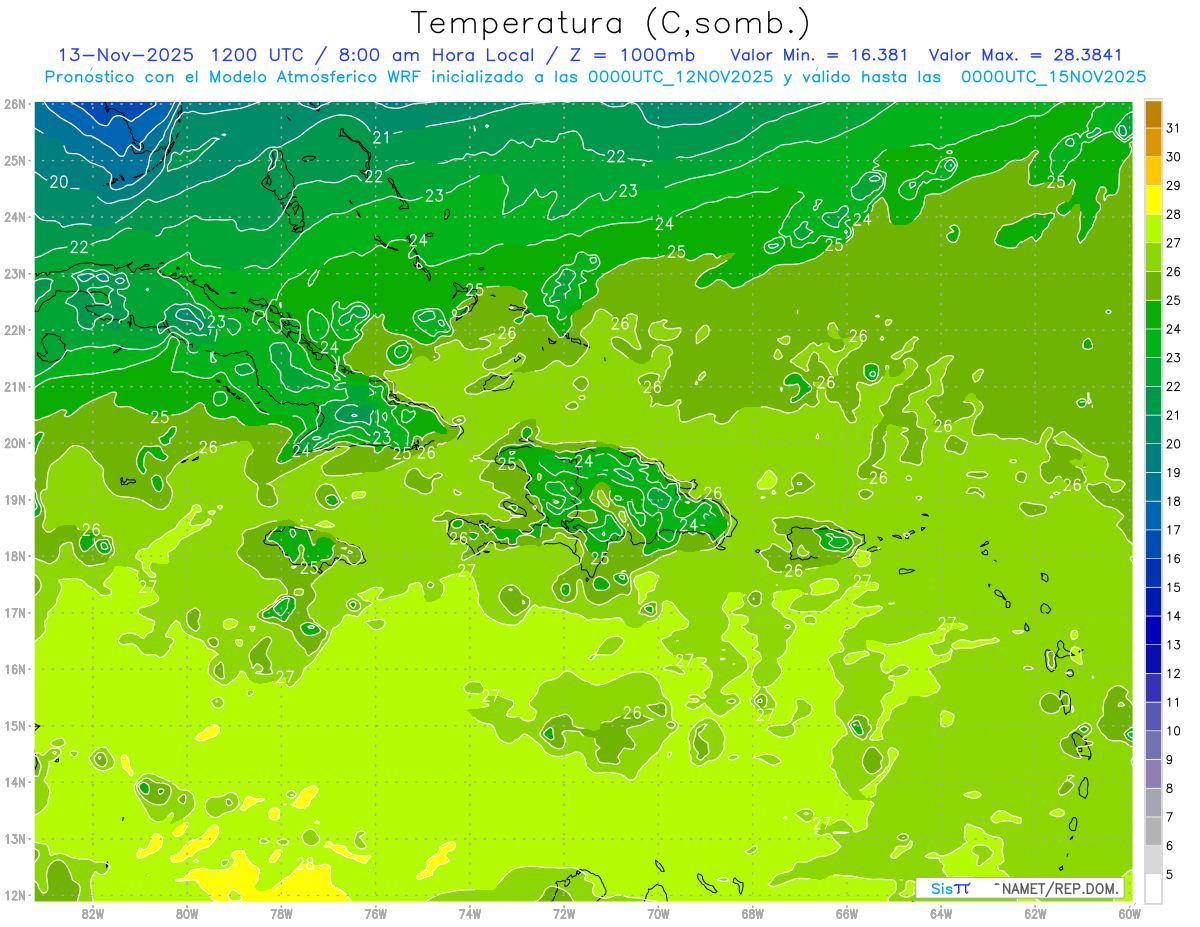Click the 31 label on the color scale

(1174, 129)
